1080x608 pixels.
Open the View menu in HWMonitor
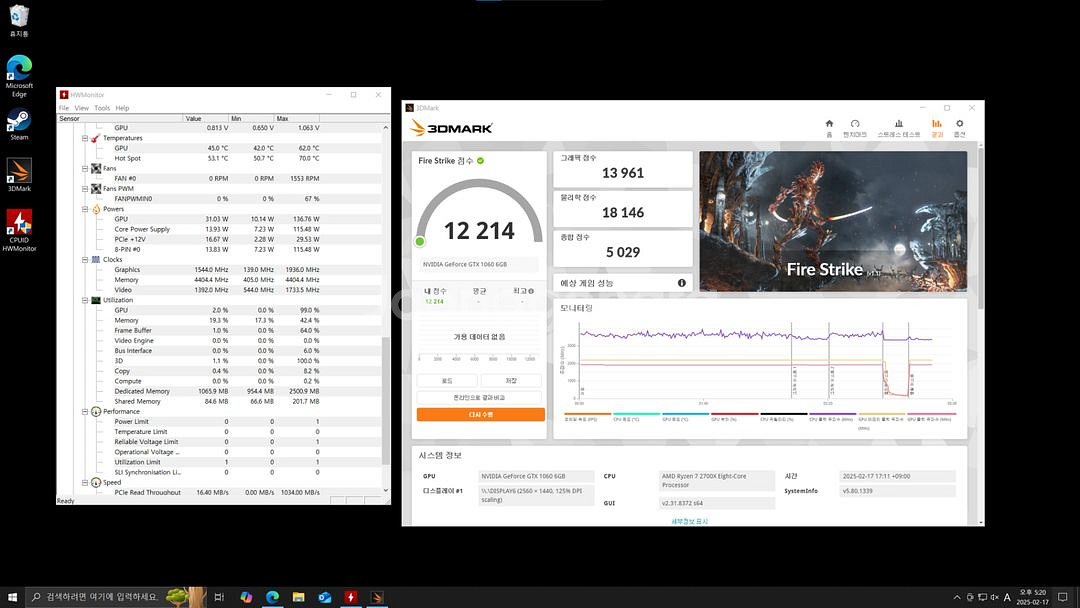(81, 108)
